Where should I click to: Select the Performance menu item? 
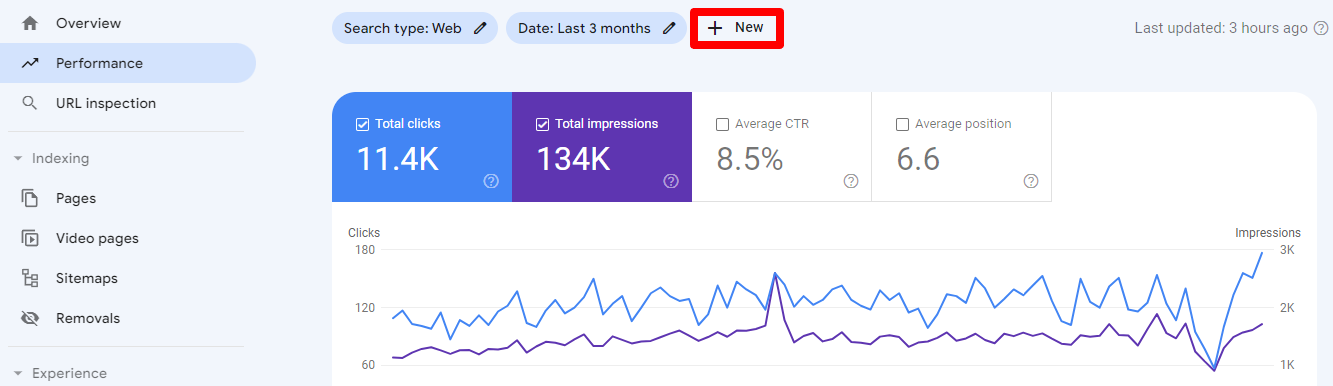128,63
